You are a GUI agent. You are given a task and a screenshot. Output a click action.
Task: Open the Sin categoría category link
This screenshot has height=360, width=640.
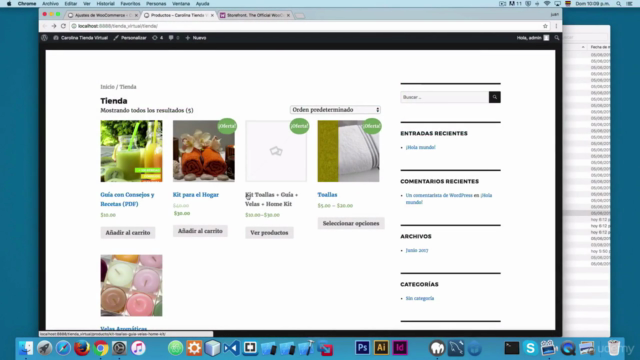[420, 298]
